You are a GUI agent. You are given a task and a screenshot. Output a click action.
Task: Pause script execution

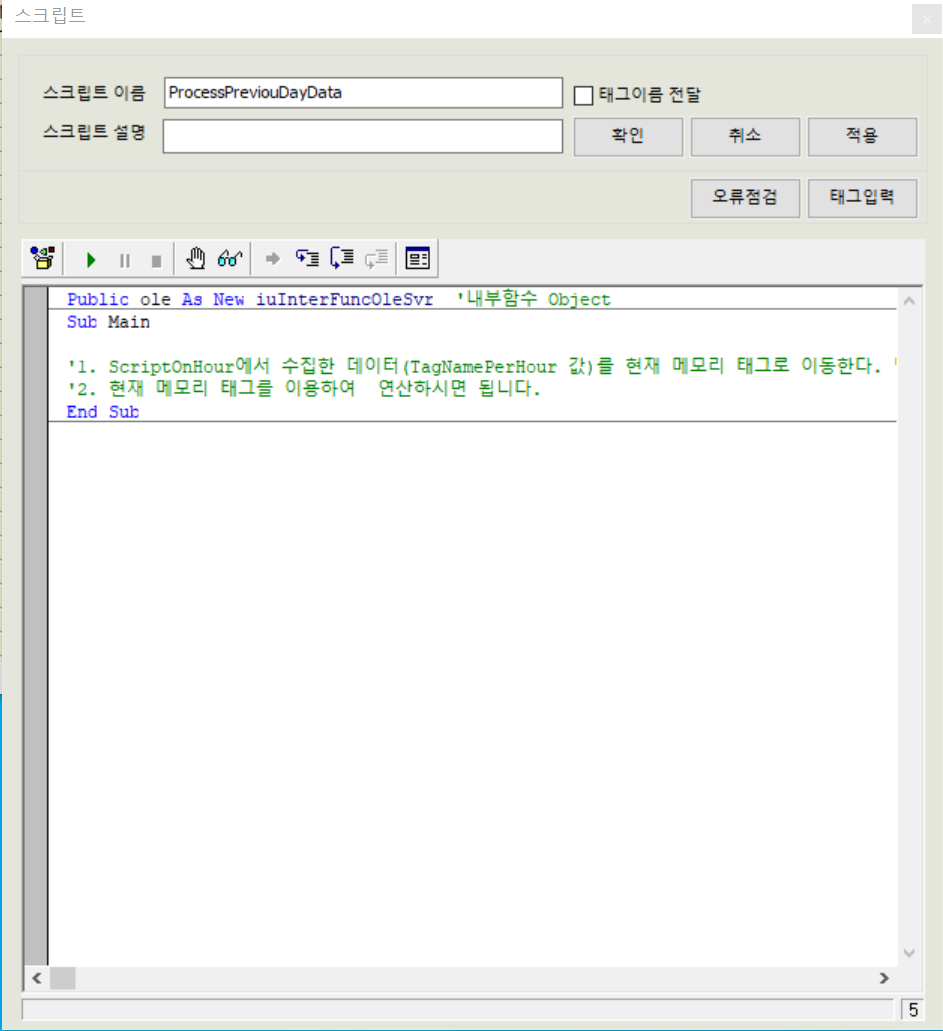point(124,259)
